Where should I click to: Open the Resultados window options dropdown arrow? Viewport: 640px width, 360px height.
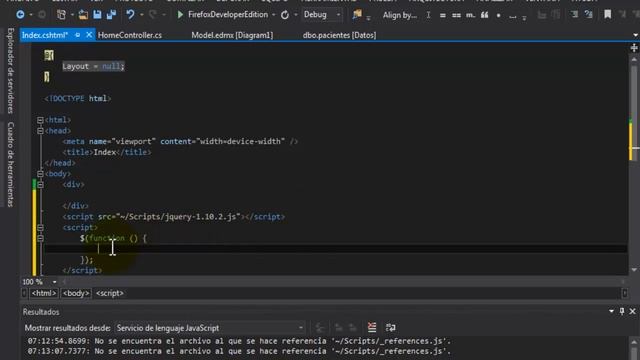(x=611, y=311)
